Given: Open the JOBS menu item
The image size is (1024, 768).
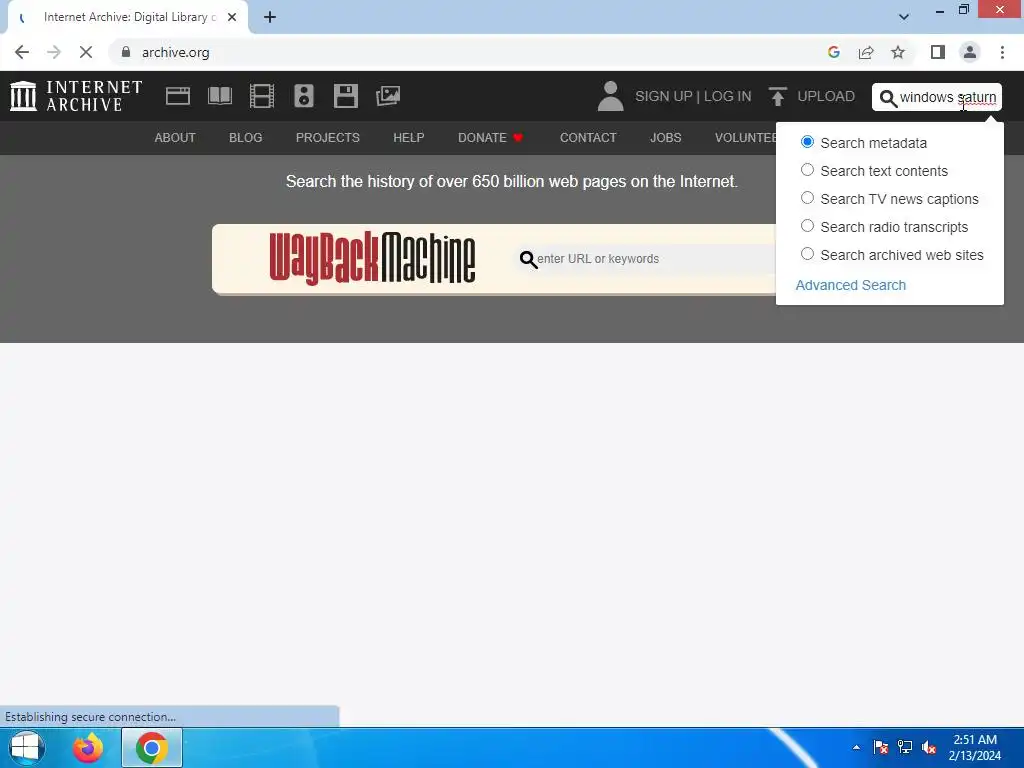Looking at the screenshot, I should pos(665,138).
